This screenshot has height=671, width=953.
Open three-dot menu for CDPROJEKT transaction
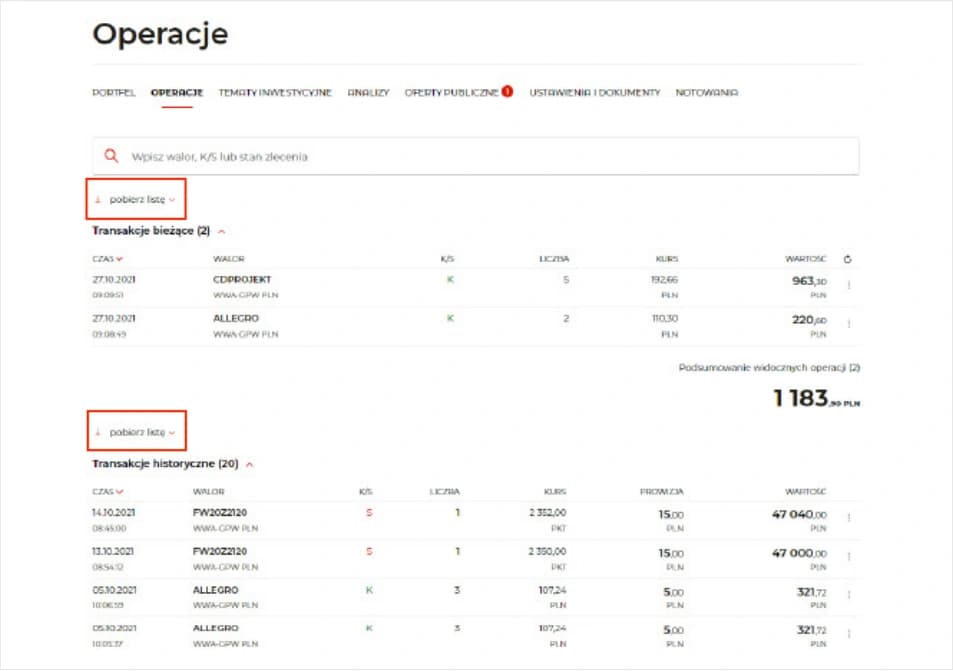tap(849, 285)
